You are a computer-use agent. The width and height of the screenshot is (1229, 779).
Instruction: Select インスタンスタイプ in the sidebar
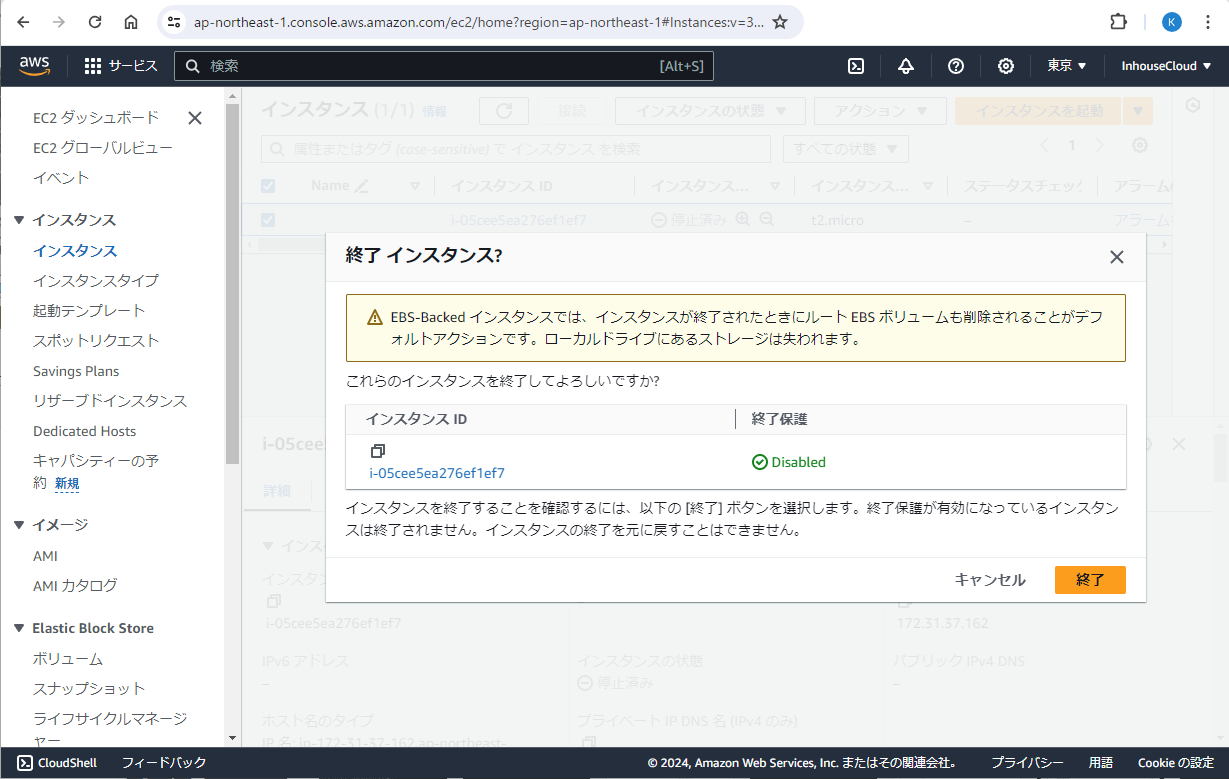click(95, 281)
